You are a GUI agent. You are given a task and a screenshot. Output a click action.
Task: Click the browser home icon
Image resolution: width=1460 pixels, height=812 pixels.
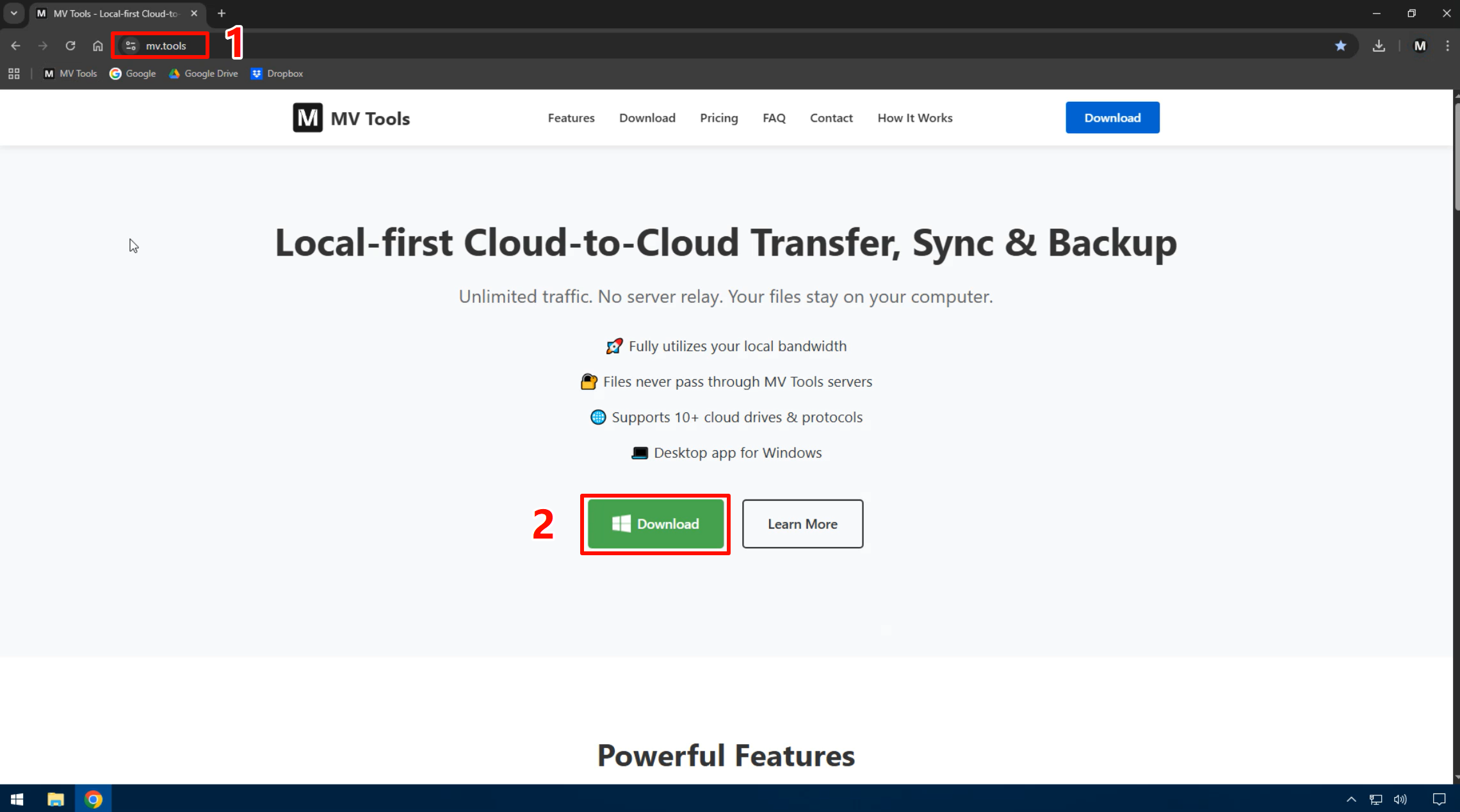(x=97, y=45)
